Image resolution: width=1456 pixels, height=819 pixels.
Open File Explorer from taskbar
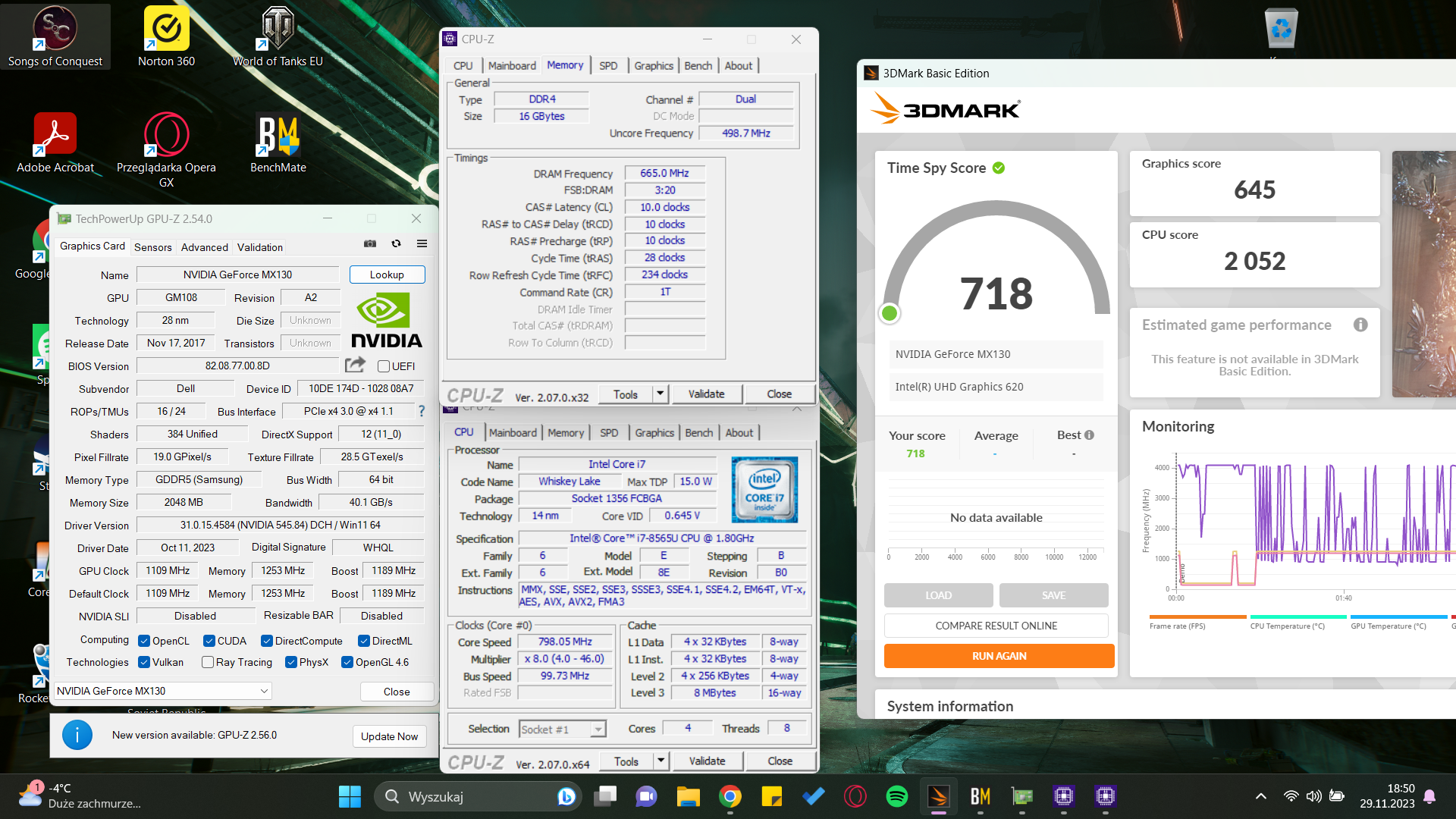[x=689, y=796]
